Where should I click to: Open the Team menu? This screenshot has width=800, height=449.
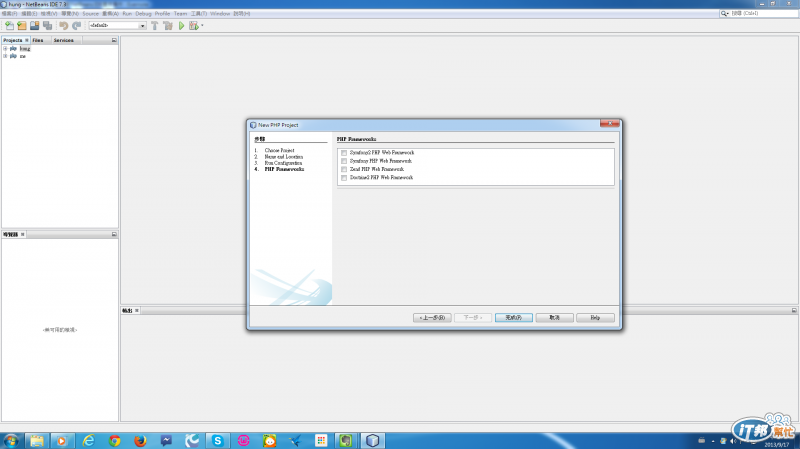[x=181, y=14]
